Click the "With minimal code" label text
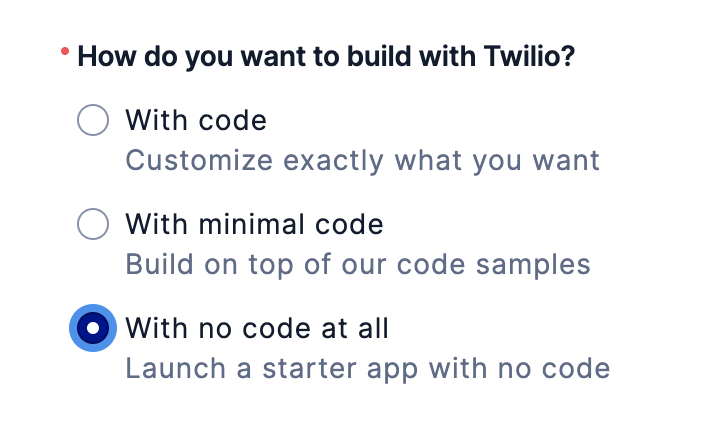712x438 pixels. [254, 224]
